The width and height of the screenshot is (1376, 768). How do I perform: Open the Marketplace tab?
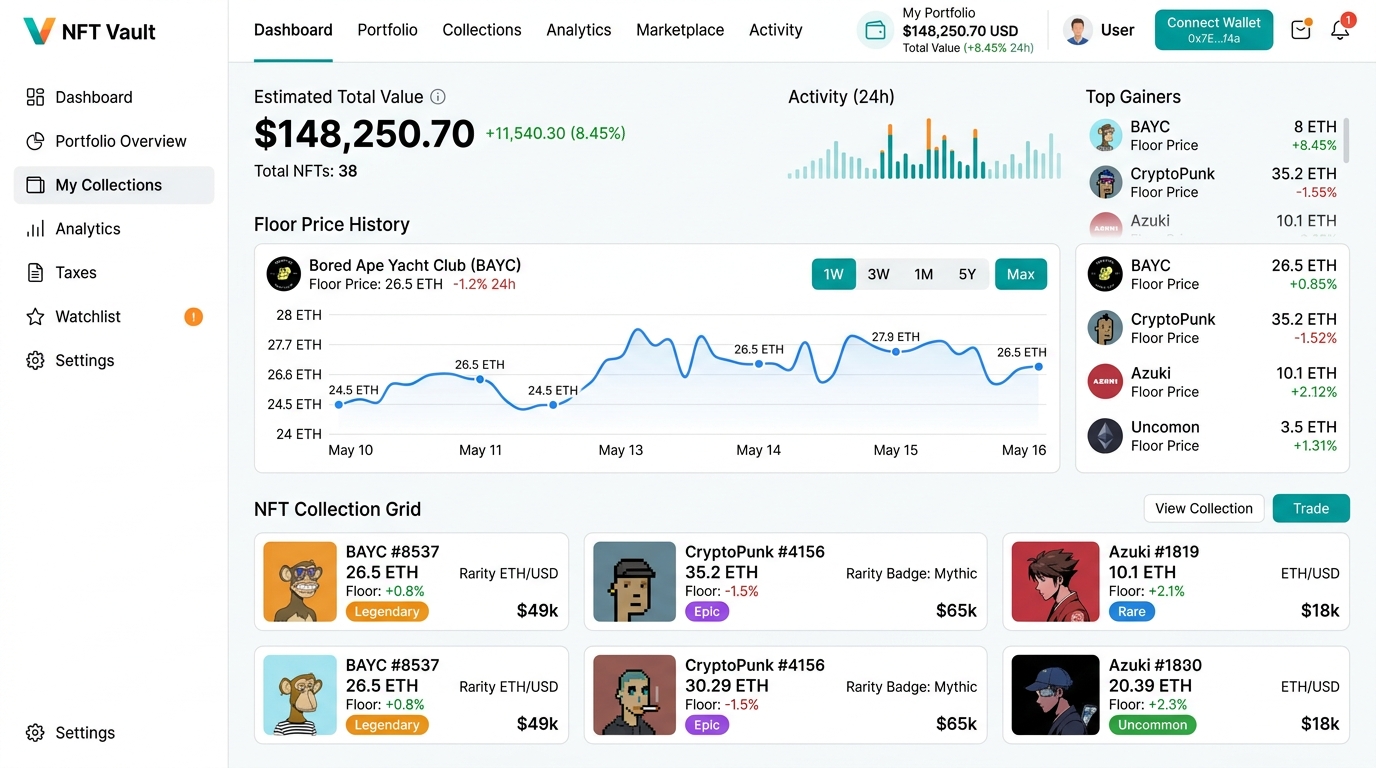point(680,30)
